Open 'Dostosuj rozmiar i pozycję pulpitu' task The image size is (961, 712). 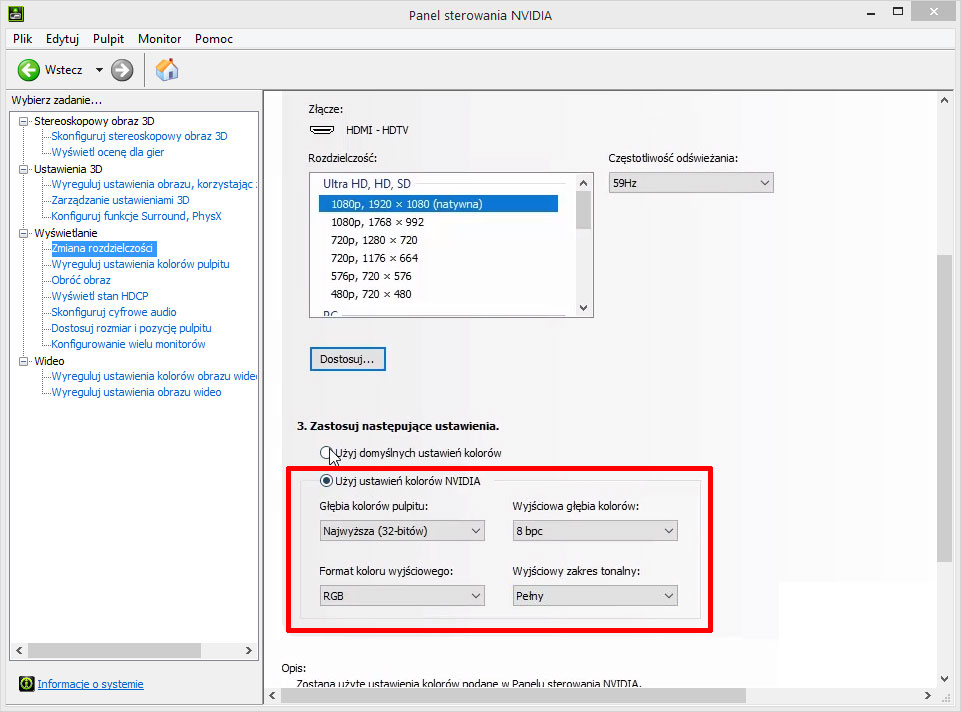pos(131,328)
